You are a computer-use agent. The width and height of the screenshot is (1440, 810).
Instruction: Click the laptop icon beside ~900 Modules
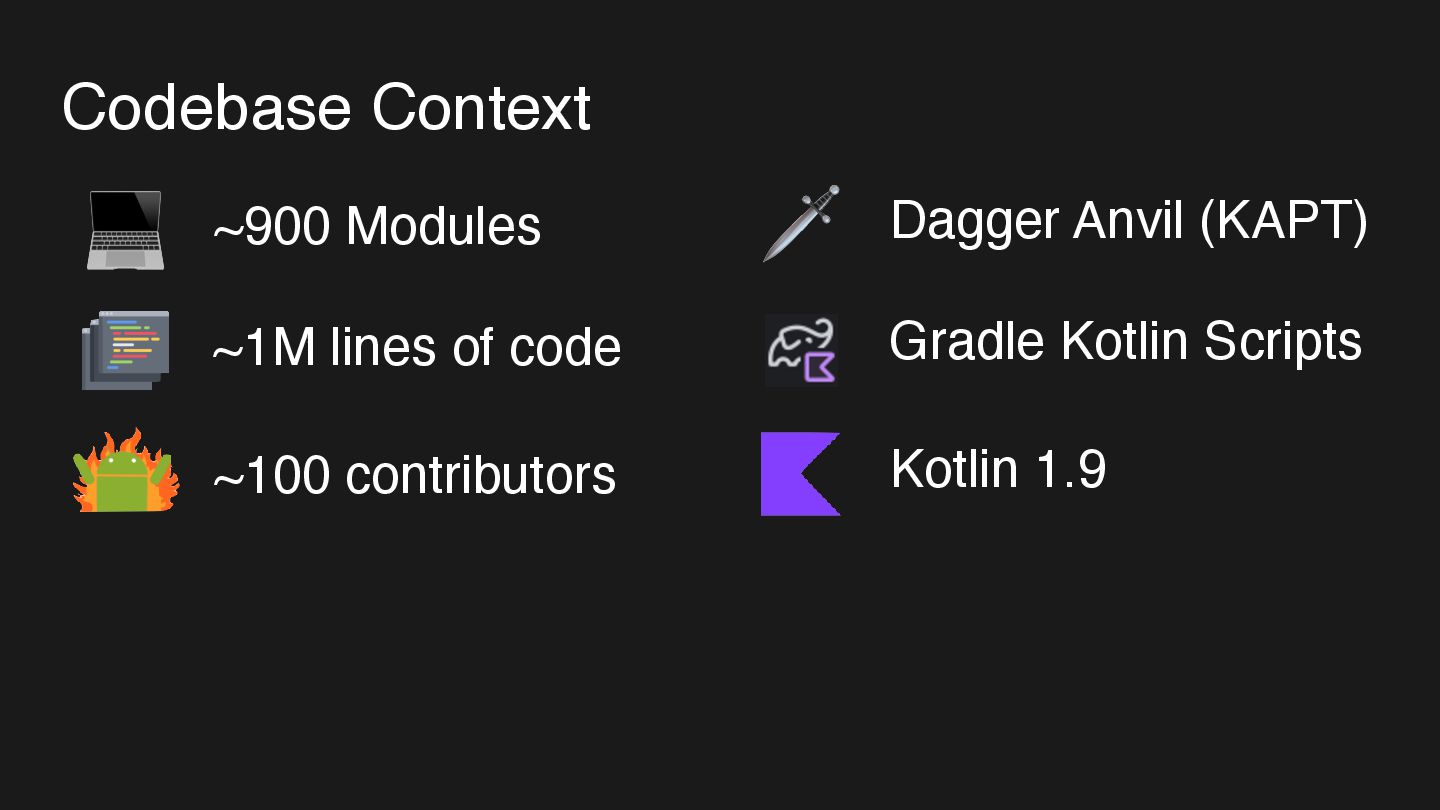125,230
